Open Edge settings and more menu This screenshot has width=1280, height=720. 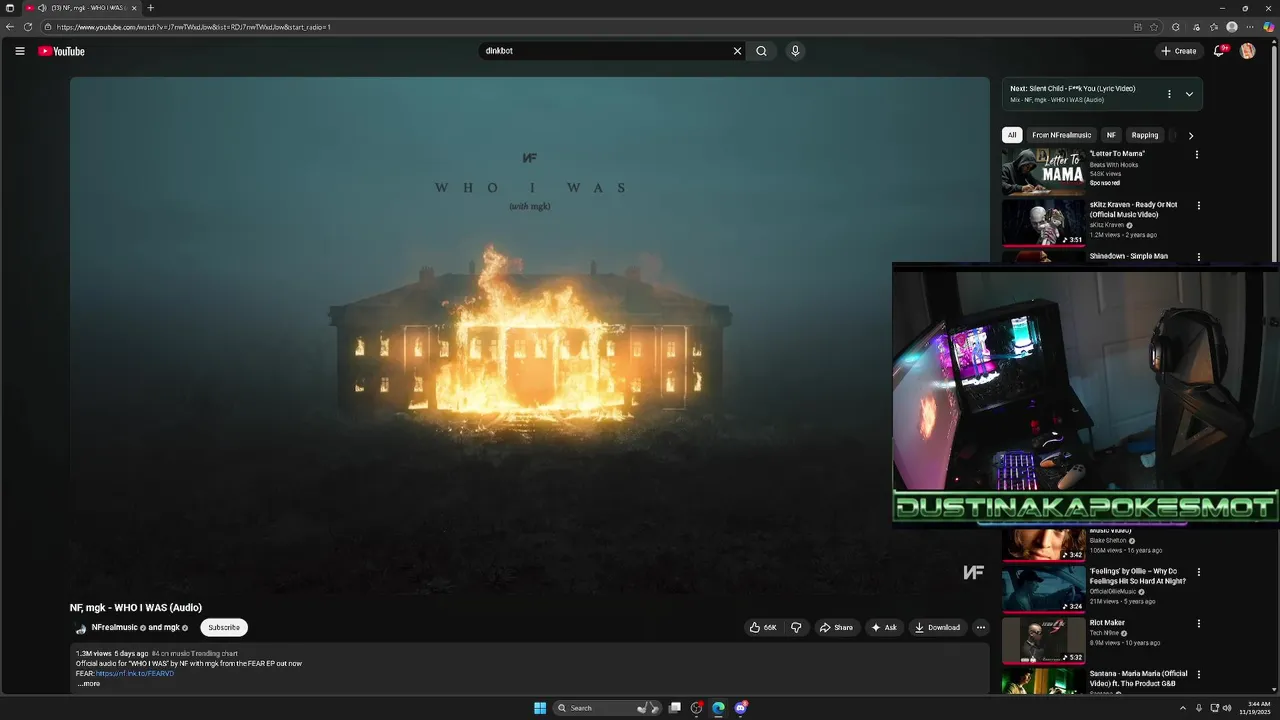(x=1250, y=27)
